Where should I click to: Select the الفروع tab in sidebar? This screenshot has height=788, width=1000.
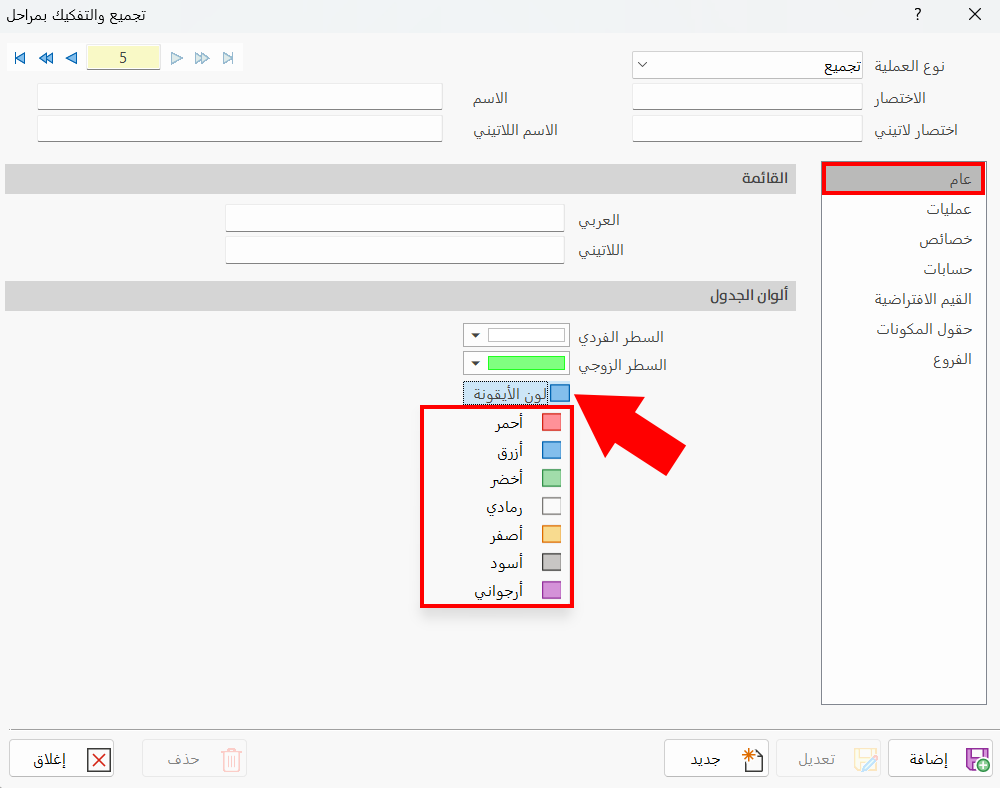point(904,360)
